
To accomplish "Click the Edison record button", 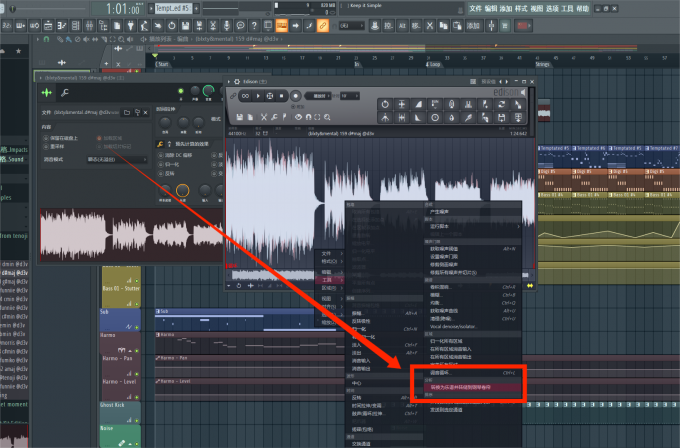I will pyautogui.click(x=296, y=96).
